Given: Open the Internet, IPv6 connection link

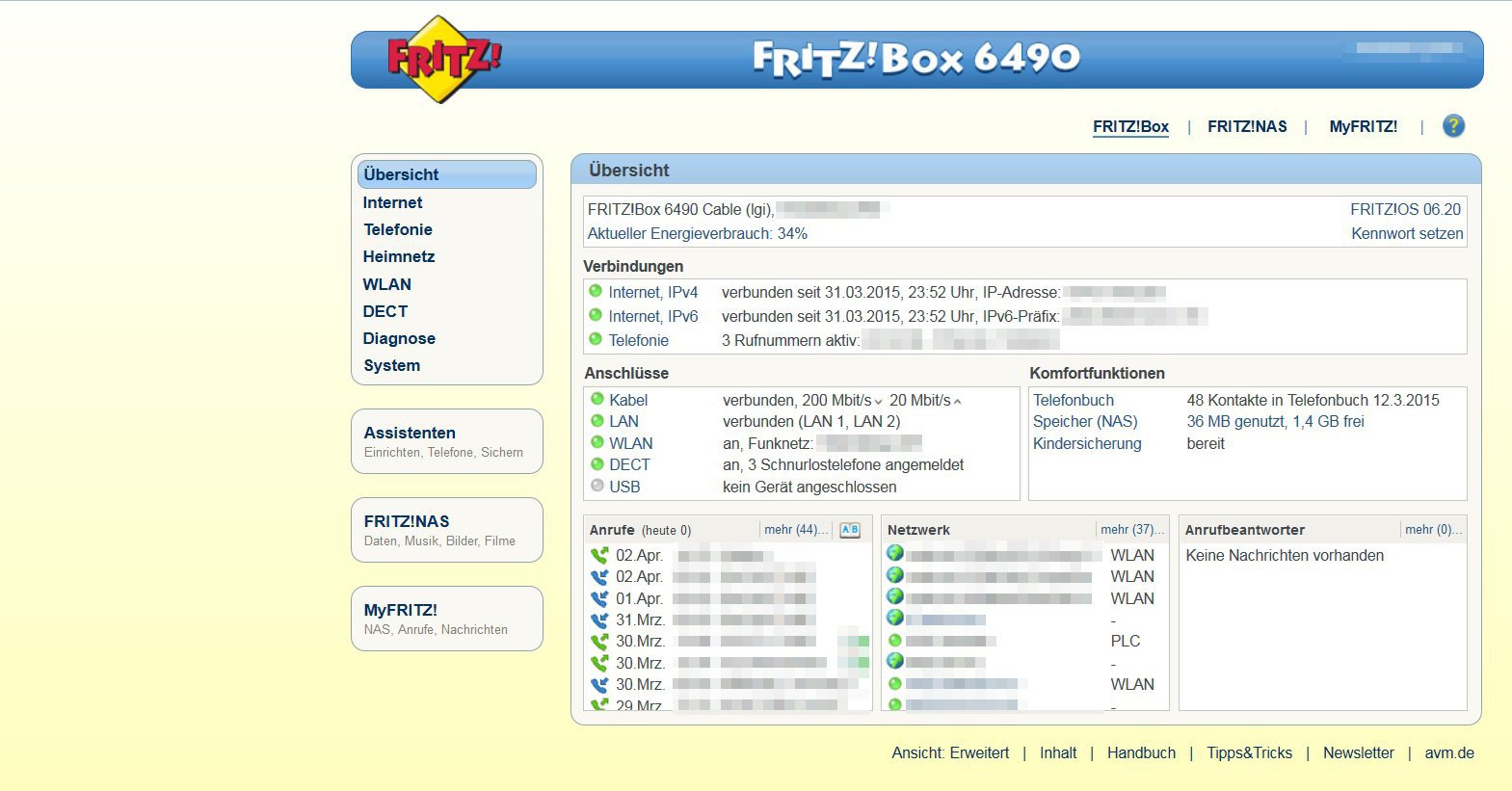Looking at the screenshot, I should tap(653, 316).
